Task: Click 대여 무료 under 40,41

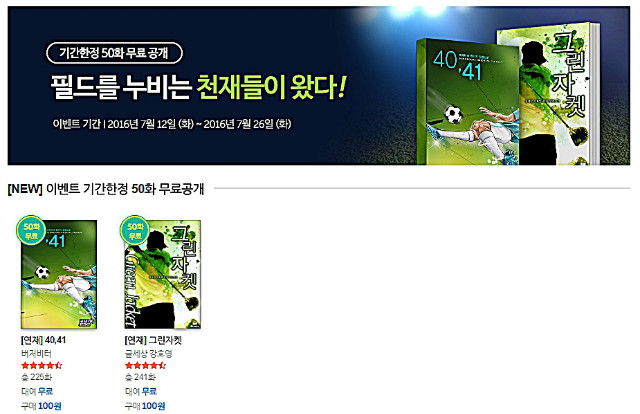Action: click(37, 391)
